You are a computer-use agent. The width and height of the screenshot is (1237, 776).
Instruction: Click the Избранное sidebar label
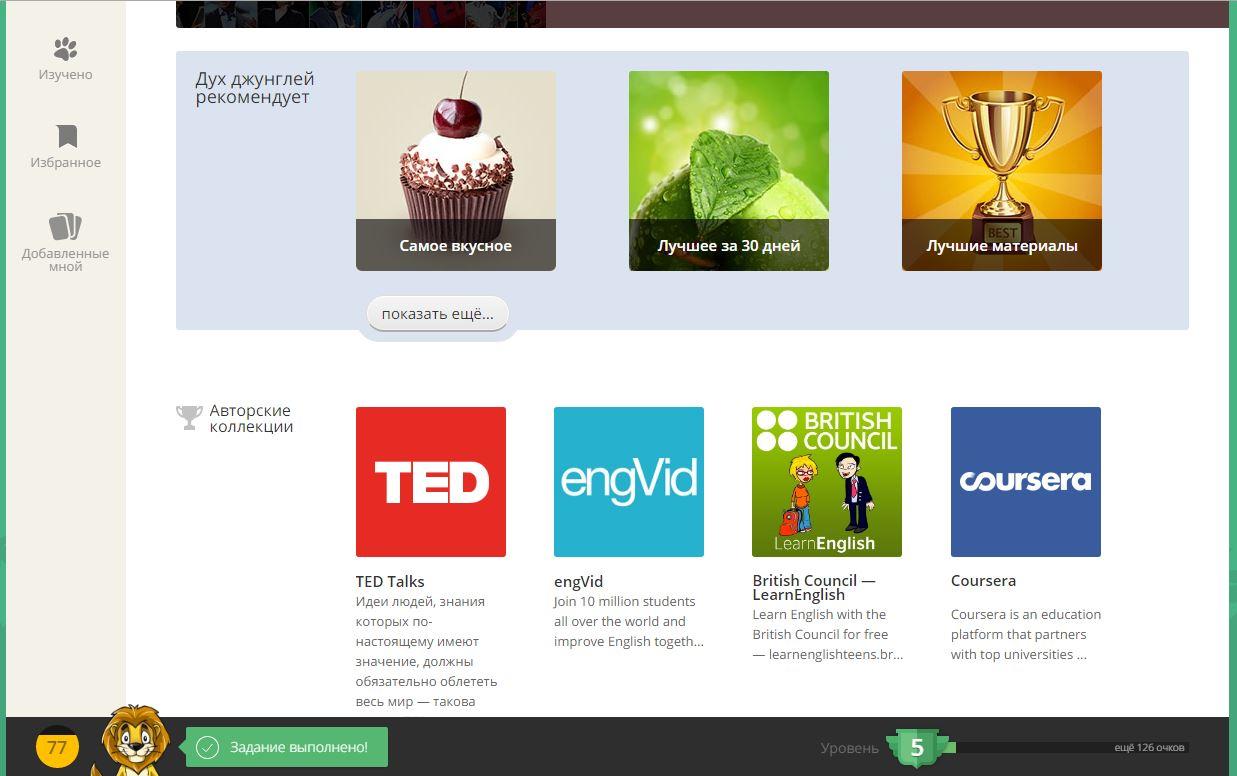[65, 162]
